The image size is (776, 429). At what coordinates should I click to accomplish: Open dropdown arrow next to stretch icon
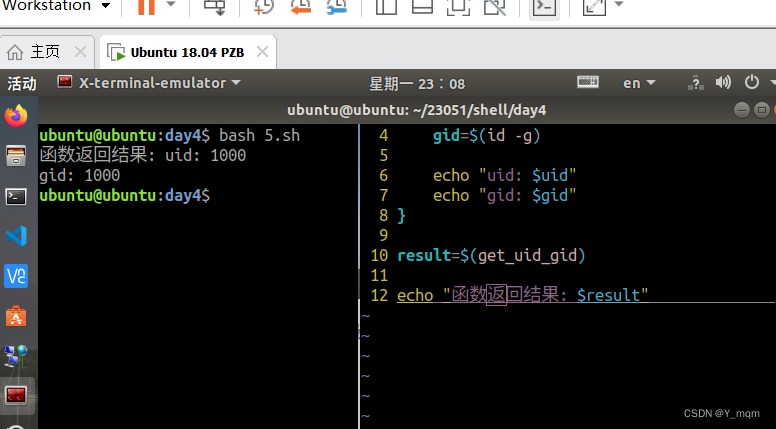pyautogui.click(x=619, y=4)
